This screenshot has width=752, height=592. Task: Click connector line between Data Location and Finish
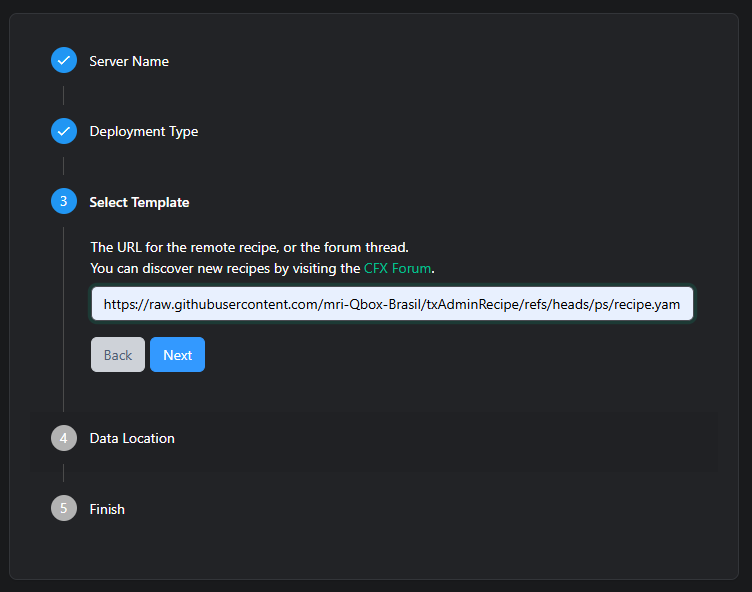point(64,473)
